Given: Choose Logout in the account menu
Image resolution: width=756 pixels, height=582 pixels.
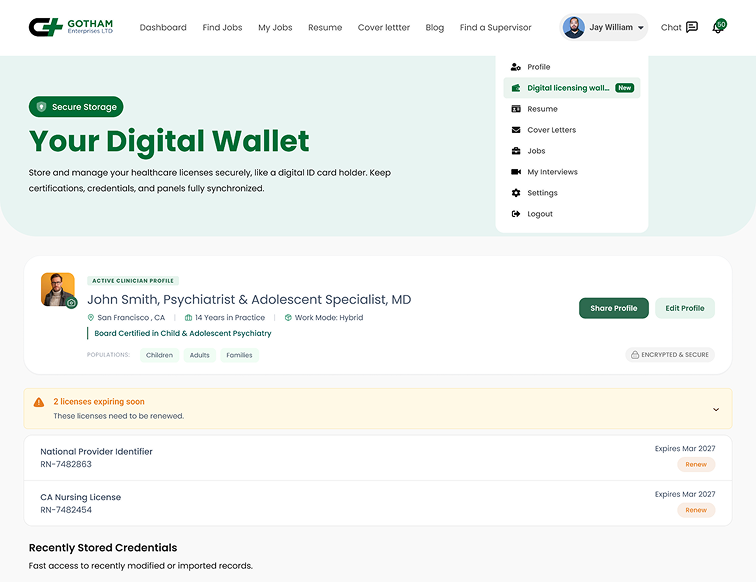Looking at the screenshot, I should coord(572,214).
